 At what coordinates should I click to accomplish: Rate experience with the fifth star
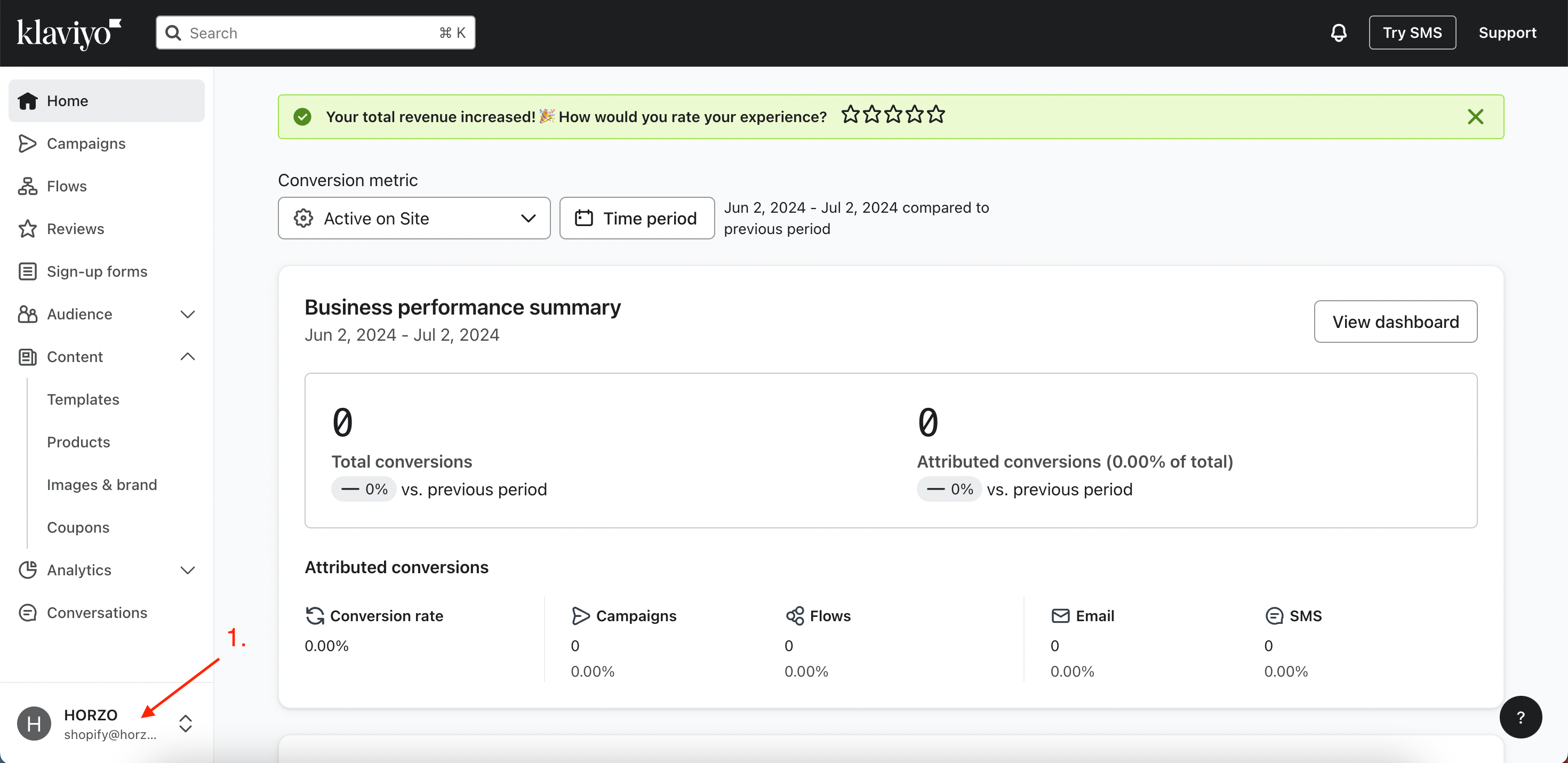click(x=936, y=115)
